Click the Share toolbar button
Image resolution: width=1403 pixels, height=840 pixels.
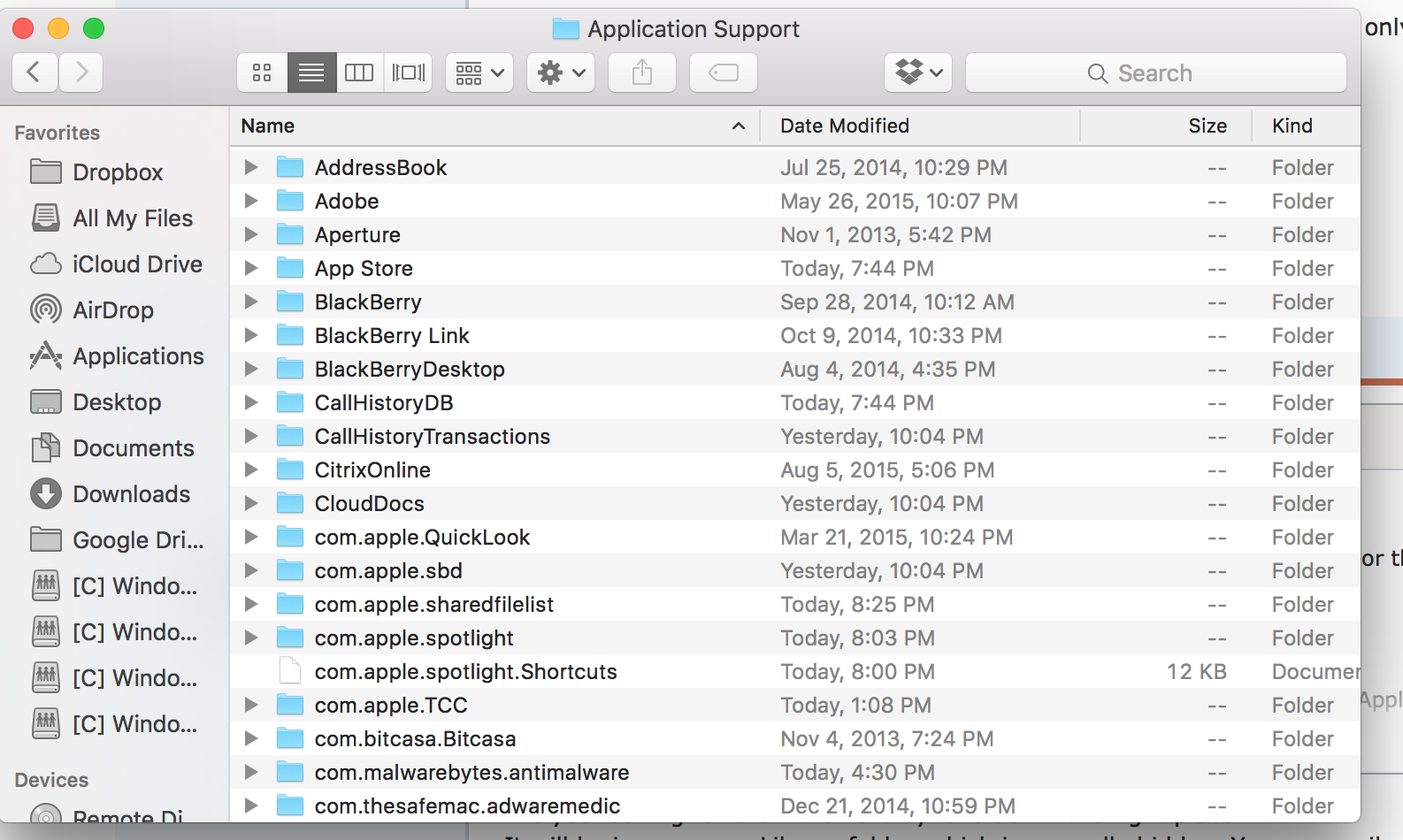(642, 73)
